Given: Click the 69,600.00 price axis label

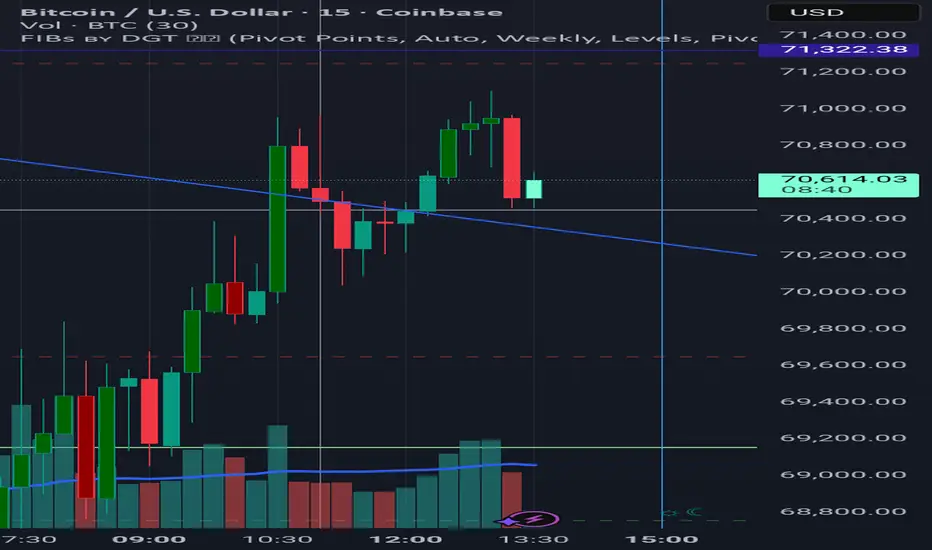Looking at the screenshot, I should (843, 364).
